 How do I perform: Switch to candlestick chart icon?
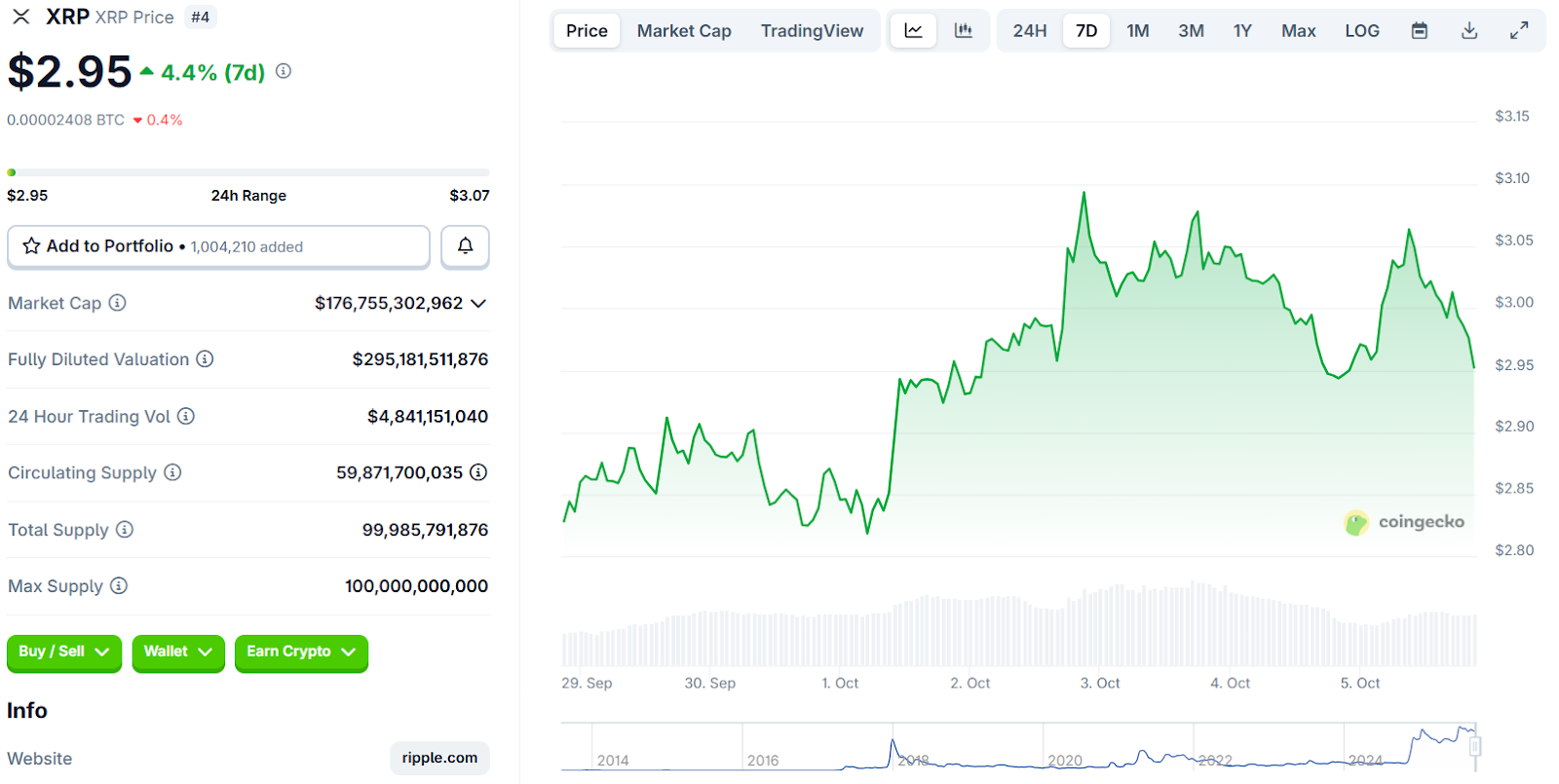963,30
